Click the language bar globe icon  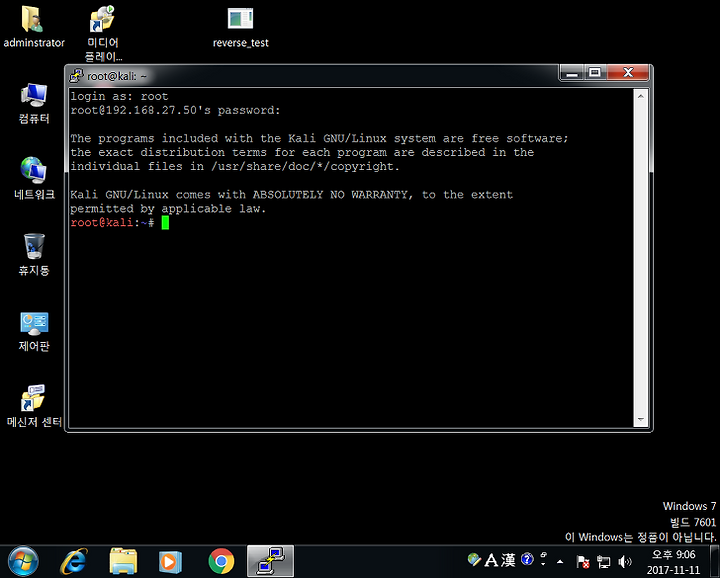[474, 559]
